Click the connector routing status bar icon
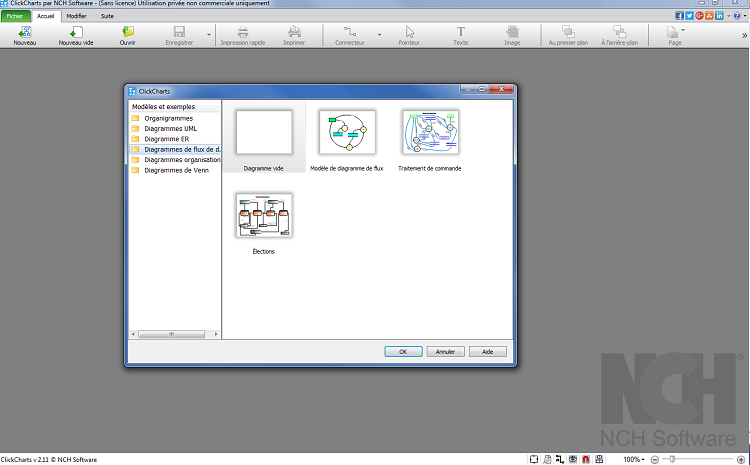750x465 pixels. (x=560, y=459)
